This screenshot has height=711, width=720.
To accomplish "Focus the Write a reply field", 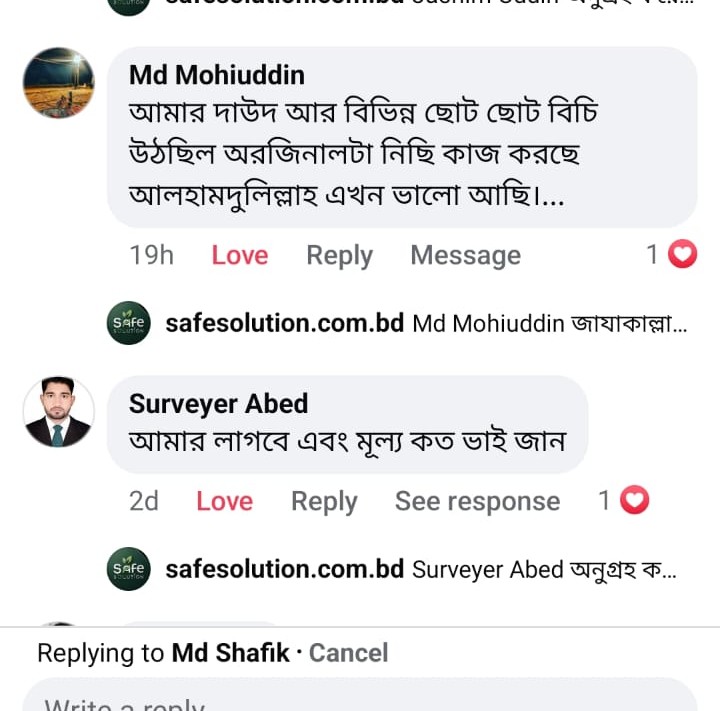I will coord(360,698).
